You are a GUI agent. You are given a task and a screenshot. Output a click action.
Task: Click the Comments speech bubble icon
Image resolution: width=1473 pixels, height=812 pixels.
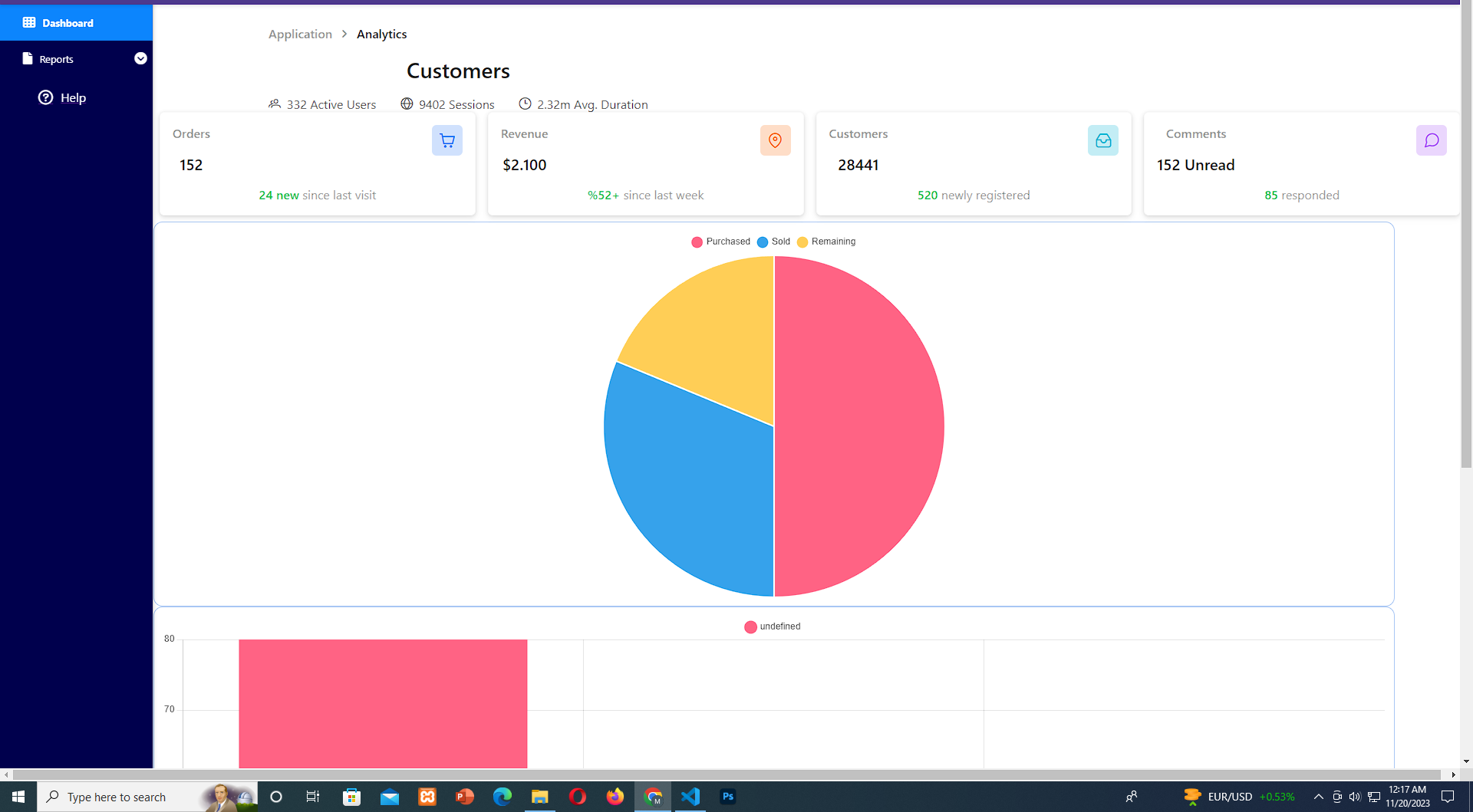tap(1432, 140)
